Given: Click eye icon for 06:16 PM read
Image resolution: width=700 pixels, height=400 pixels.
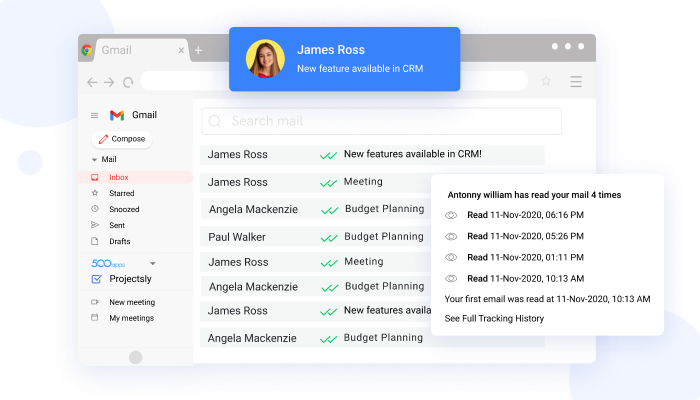Looking at the screenshot, I should point(451,216).
